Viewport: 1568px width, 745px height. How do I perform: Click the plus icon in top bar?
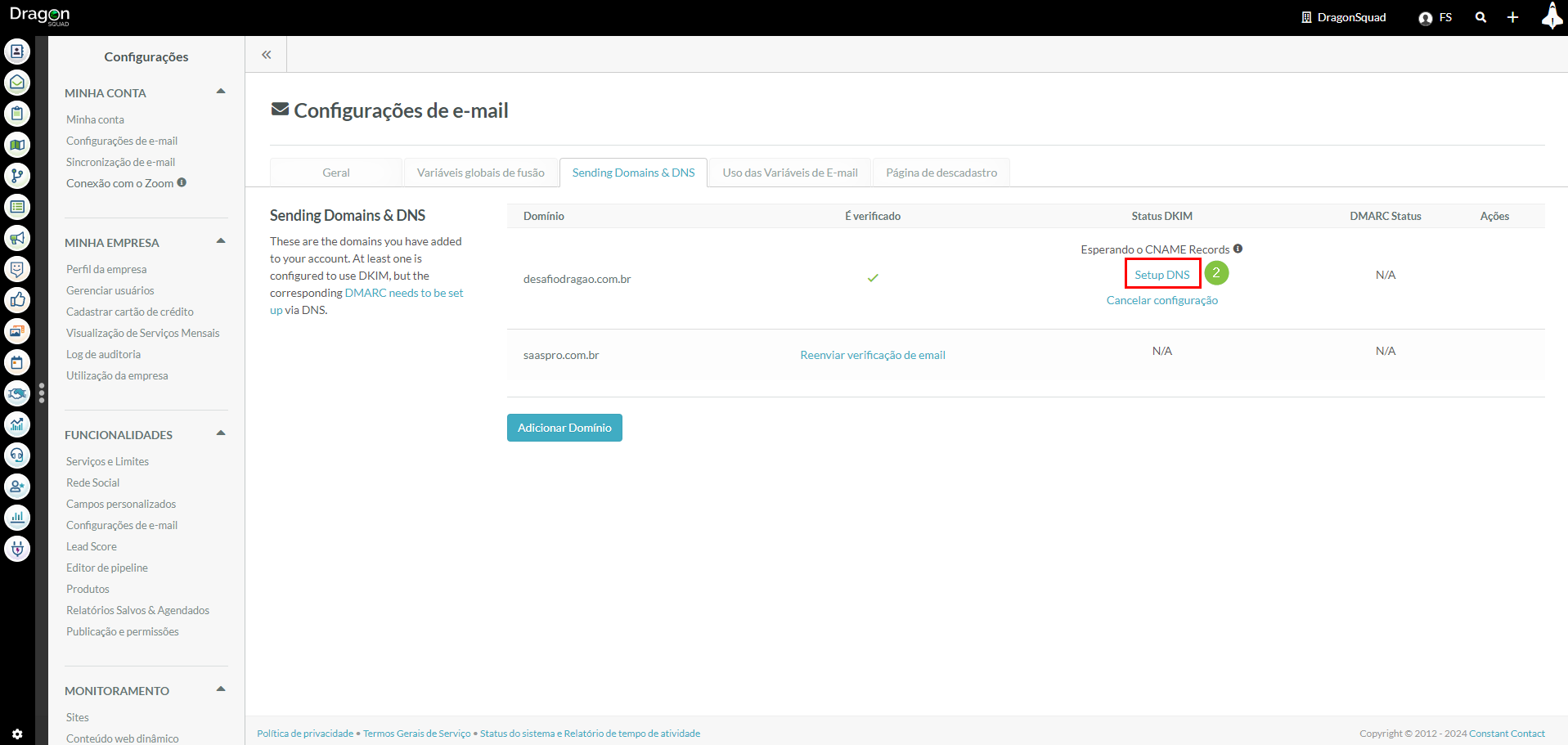click(x=1512, y=17)
